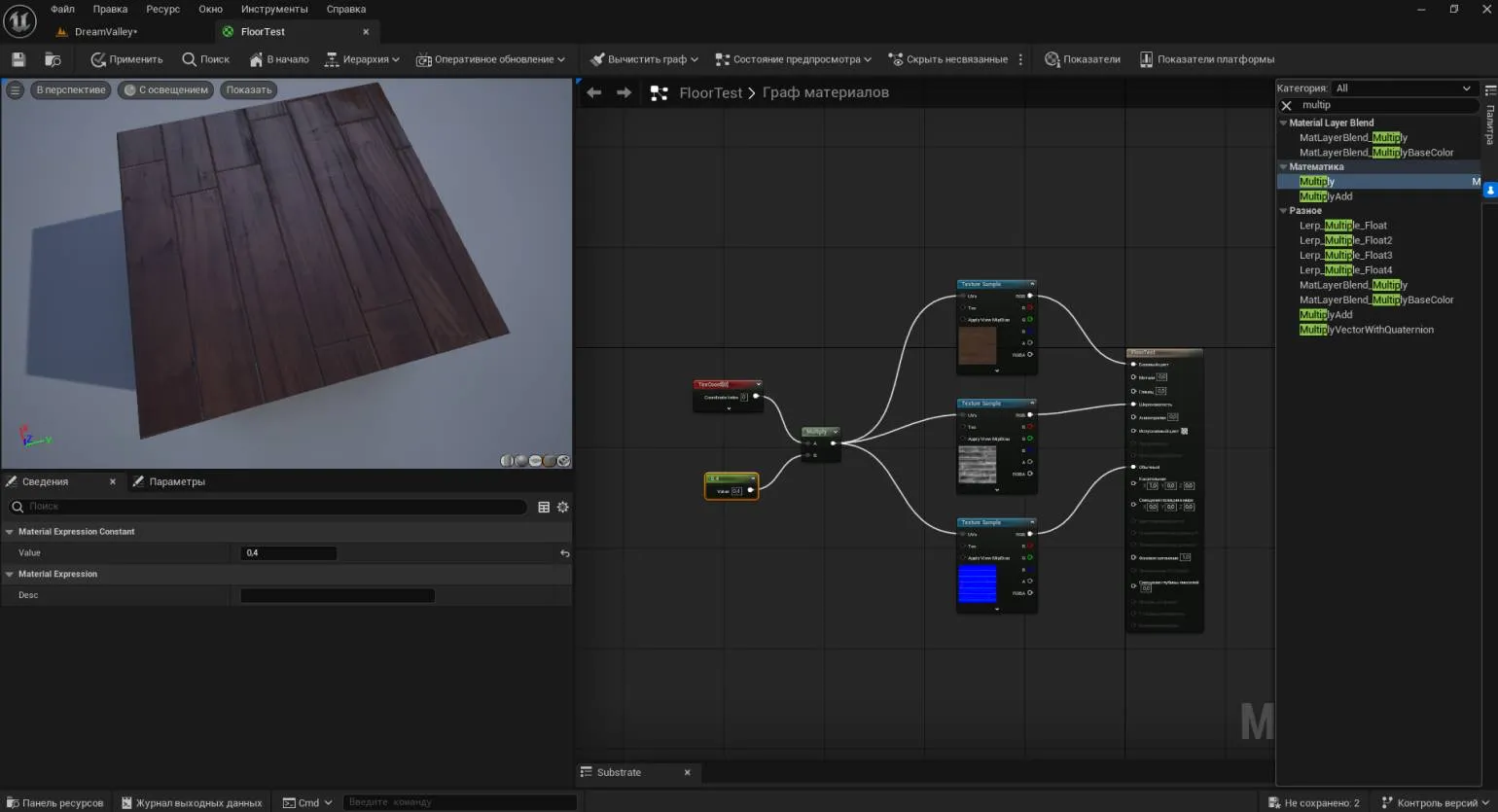Open 'Панель ресурсов' in the bottom bar
The height and width of the screenshot is (812, 1498).
click(x=54, y=802)
